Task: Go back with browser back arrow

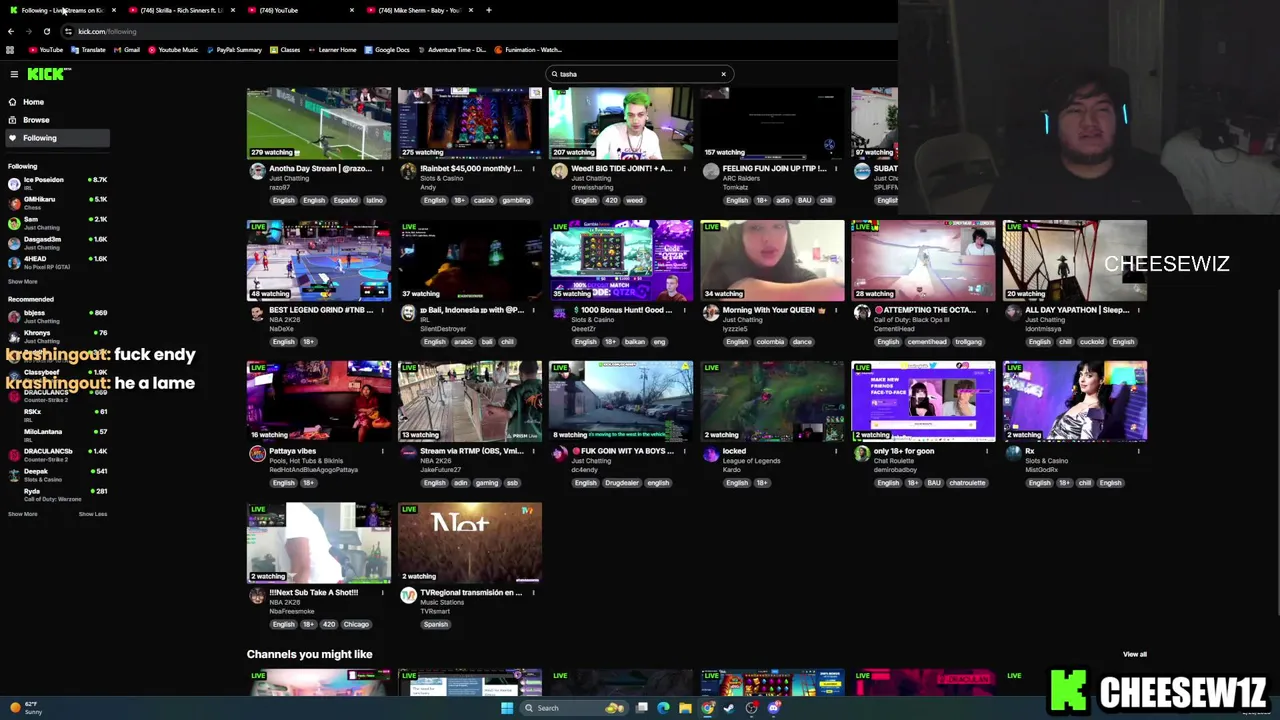Action: click(x=11, y=31)
